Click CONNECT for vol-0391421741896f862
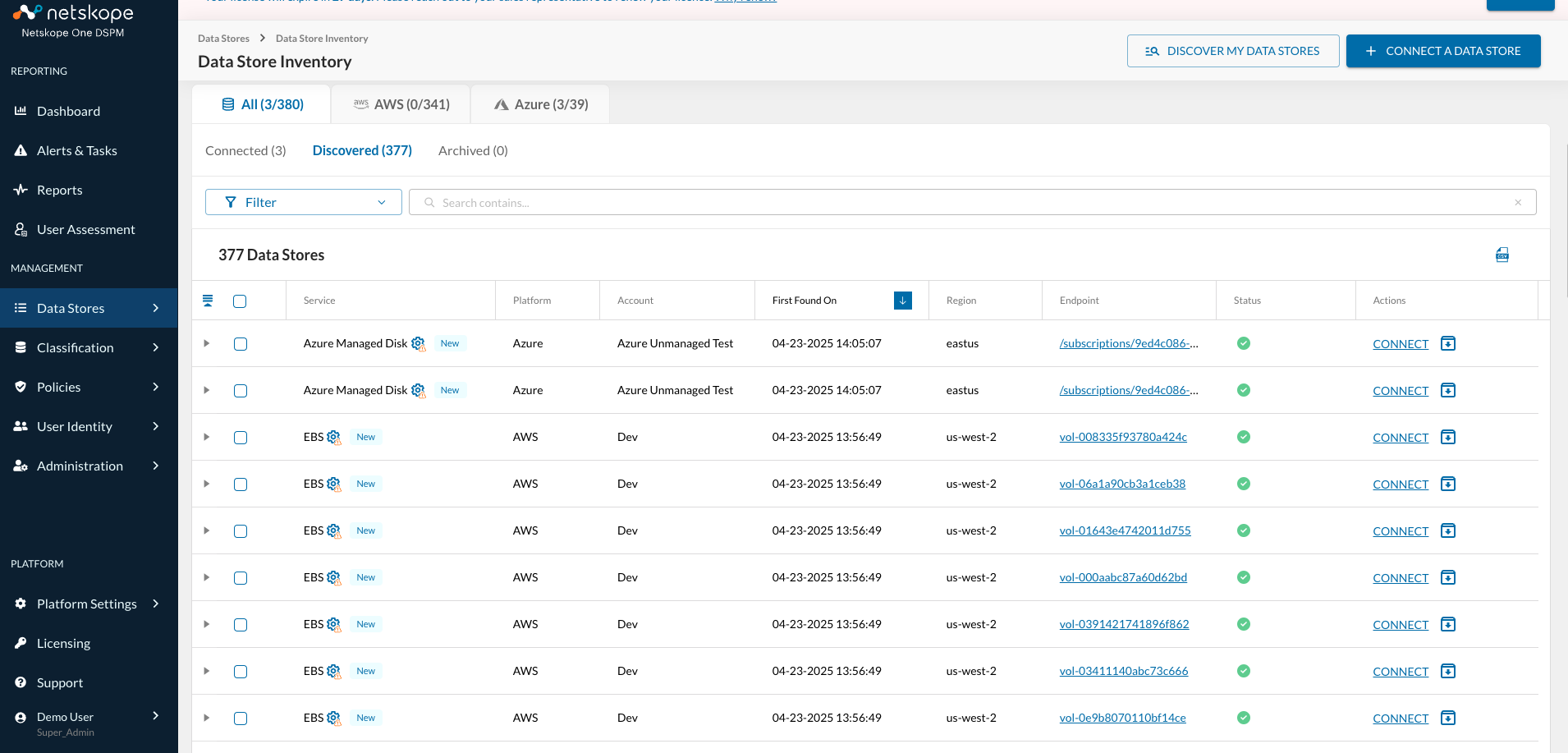The image size is (1568, 753). (x=1401, y=625)
